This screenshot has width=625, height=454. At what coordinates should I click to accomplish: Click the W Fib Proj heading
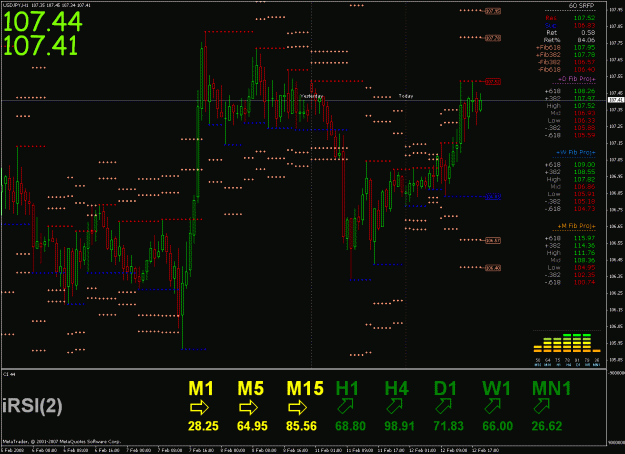coord(576,153)
